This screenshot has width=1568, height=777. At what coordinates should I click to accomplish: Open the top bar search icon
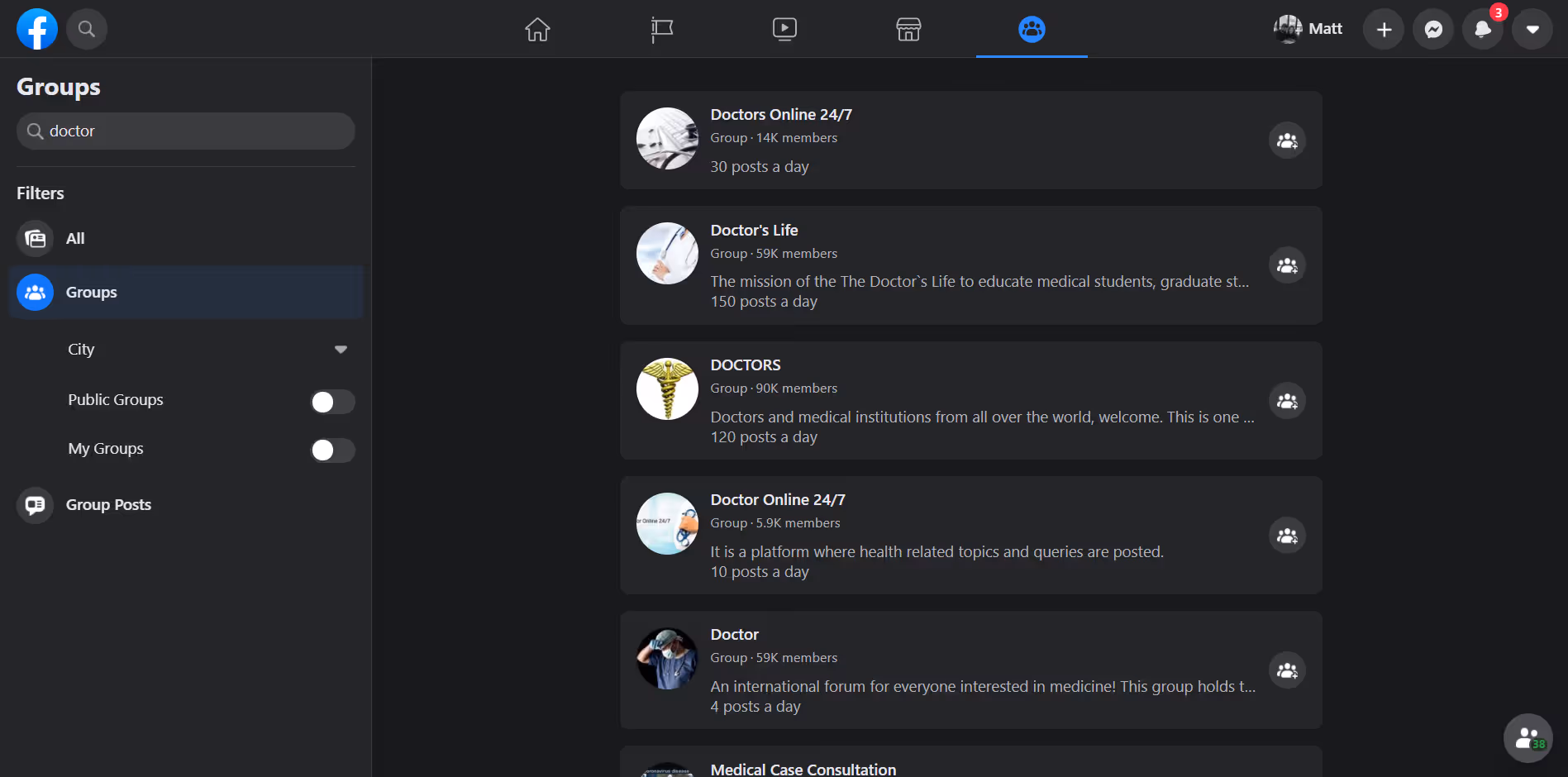point(87,29)
